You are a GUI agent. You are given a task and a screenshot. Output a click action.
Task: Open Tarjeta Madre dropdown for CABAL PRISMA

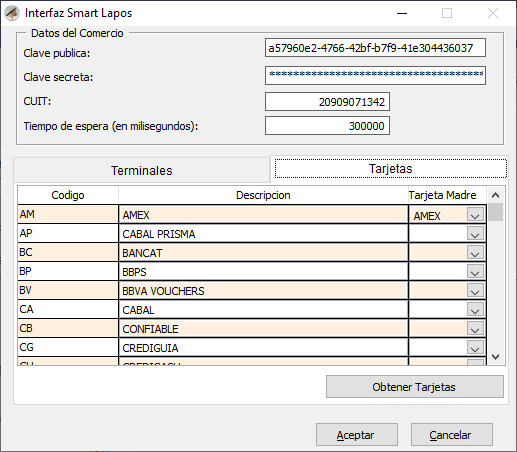point(475,234)
